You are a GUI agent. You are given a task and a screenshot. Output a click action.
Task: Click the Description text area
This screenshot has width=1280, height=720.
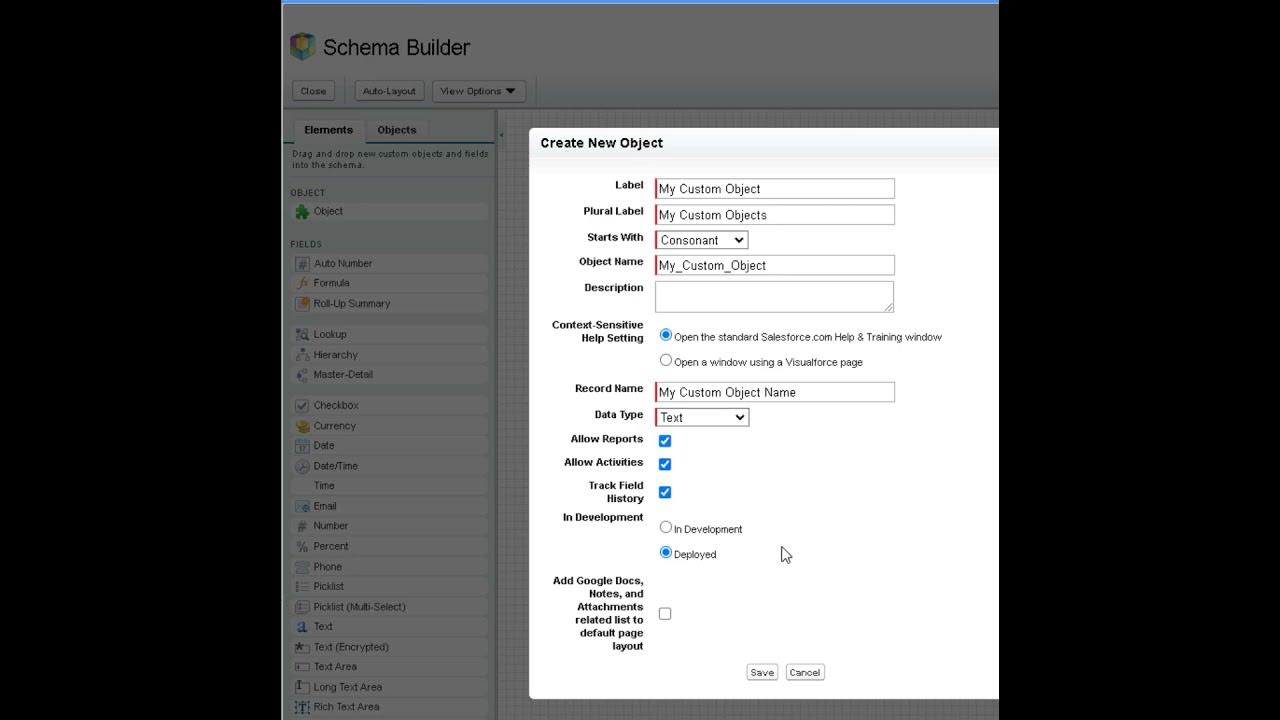(x=775, y=296)
